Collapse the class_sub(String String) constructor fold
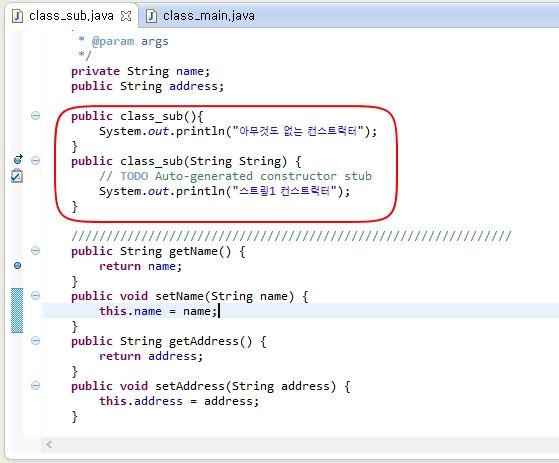 tap(35, 161)
